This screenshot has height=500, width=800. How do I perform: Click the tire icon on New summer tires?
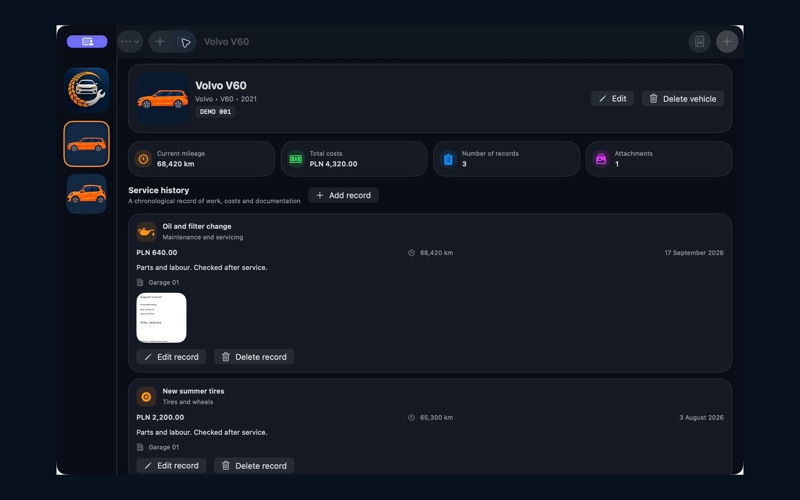[146, 396]
